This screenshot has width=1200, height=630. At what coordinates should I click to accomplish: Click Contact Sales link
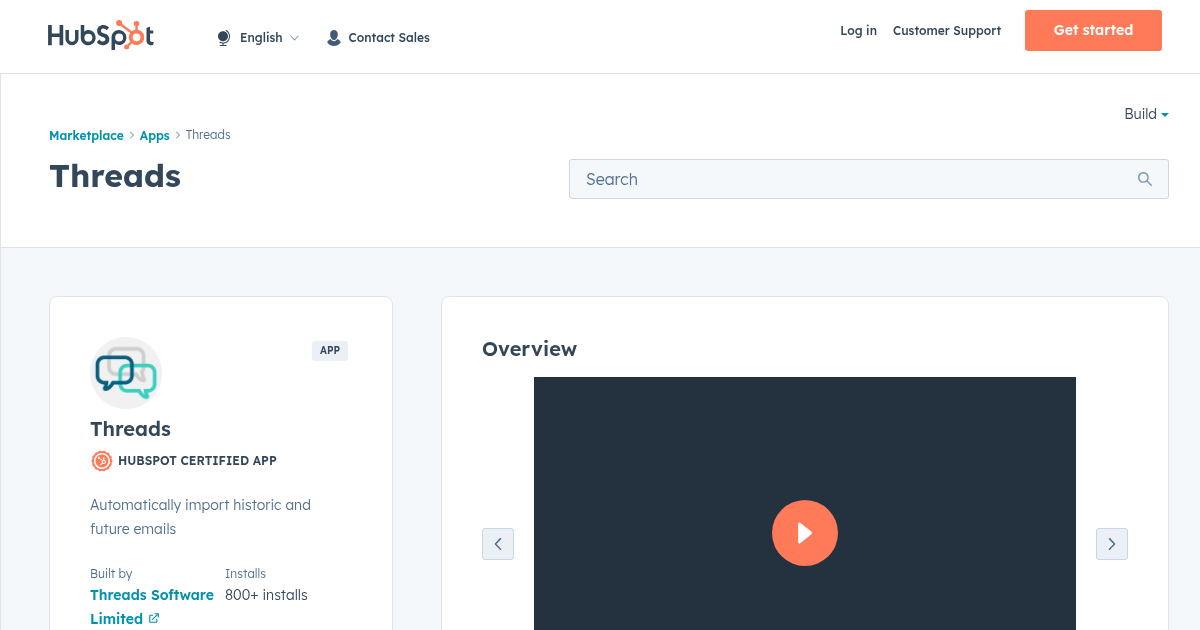(x=388, y=38)
